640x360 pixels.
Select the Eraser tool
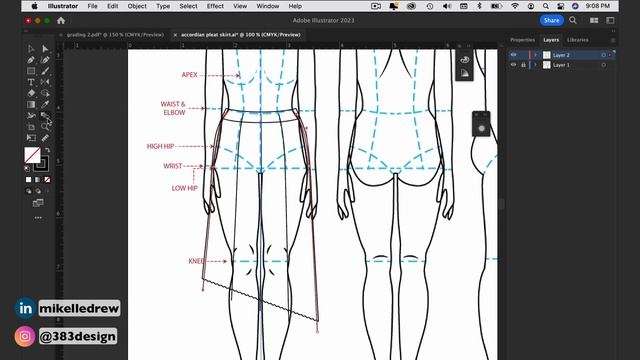[31, 93]
